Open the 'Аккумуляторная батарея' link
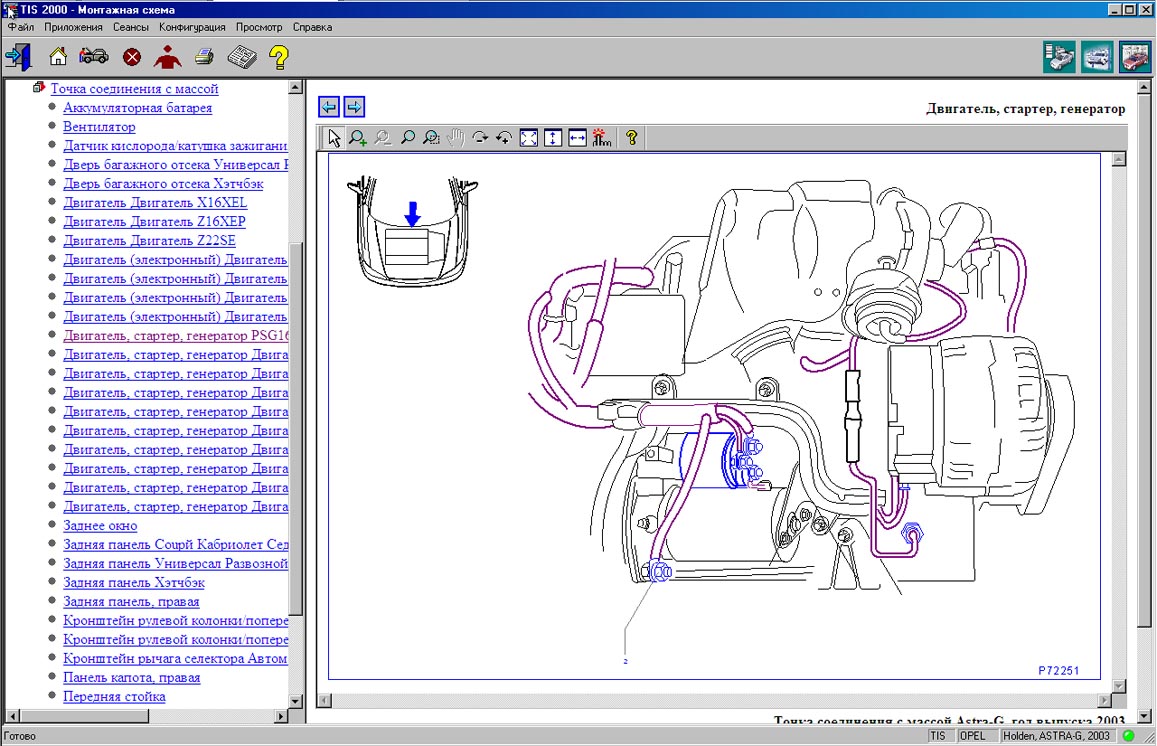 (x=137, y=108)
